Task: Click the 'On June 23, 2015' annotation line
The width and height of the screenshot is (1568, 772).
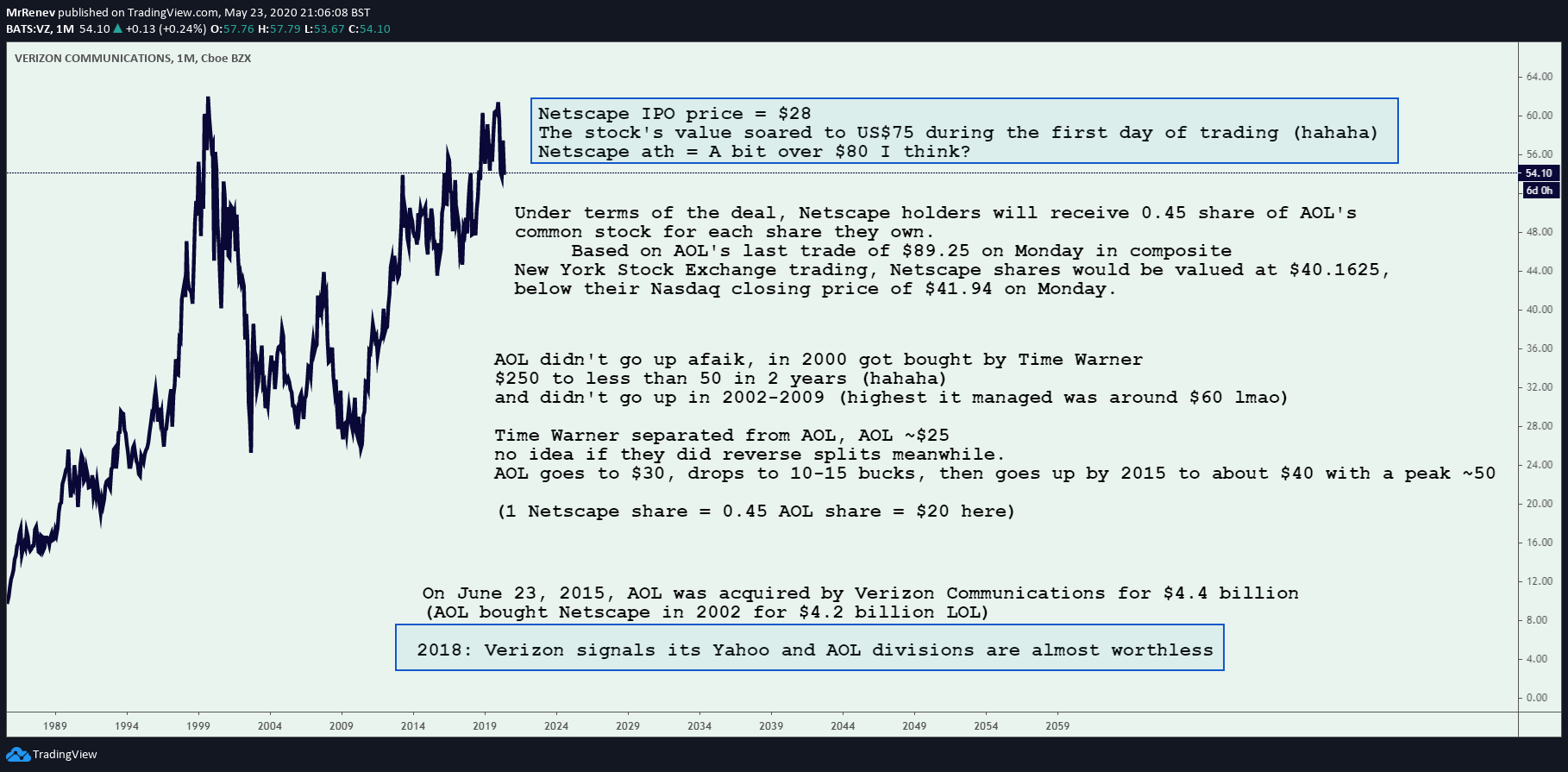Action: (860, 593)
